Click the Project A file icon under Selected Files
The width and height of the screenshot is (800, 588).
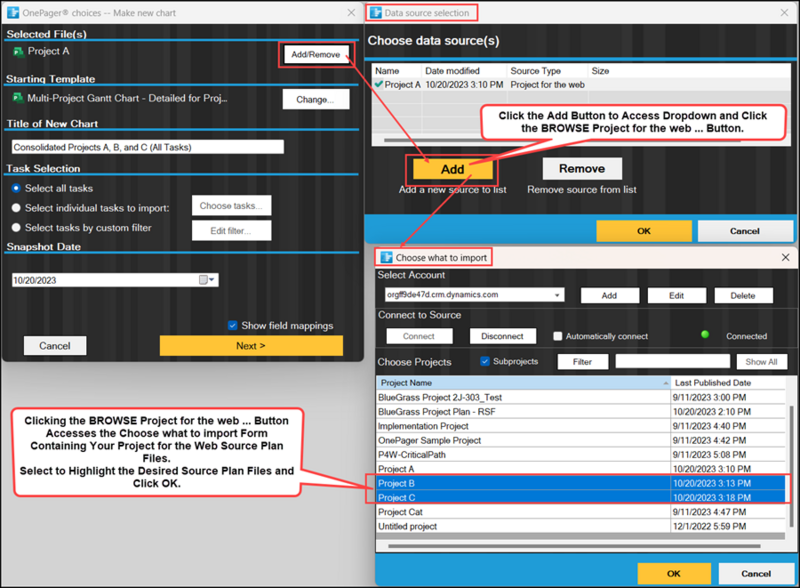point(18,51)
